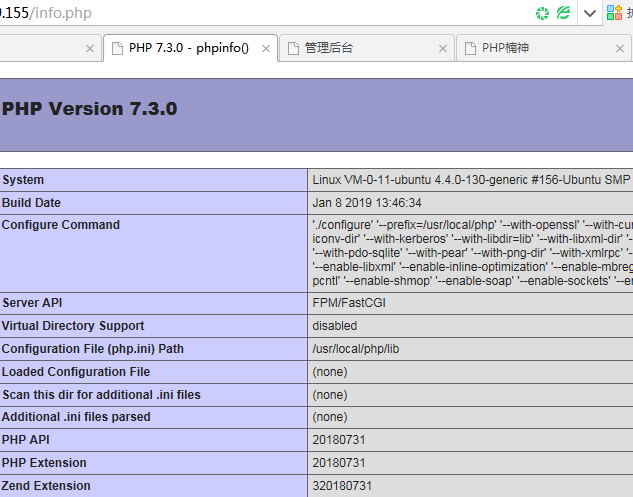This screenshot has width=633, height=497.
Task: Click Additional .ini files parsed label
Action: click(x=76, y=417)
